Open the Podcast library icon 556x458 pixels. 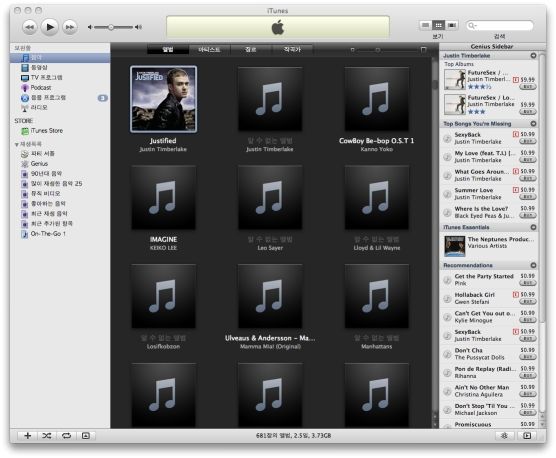pyautogui.click(x=25, y=88)
